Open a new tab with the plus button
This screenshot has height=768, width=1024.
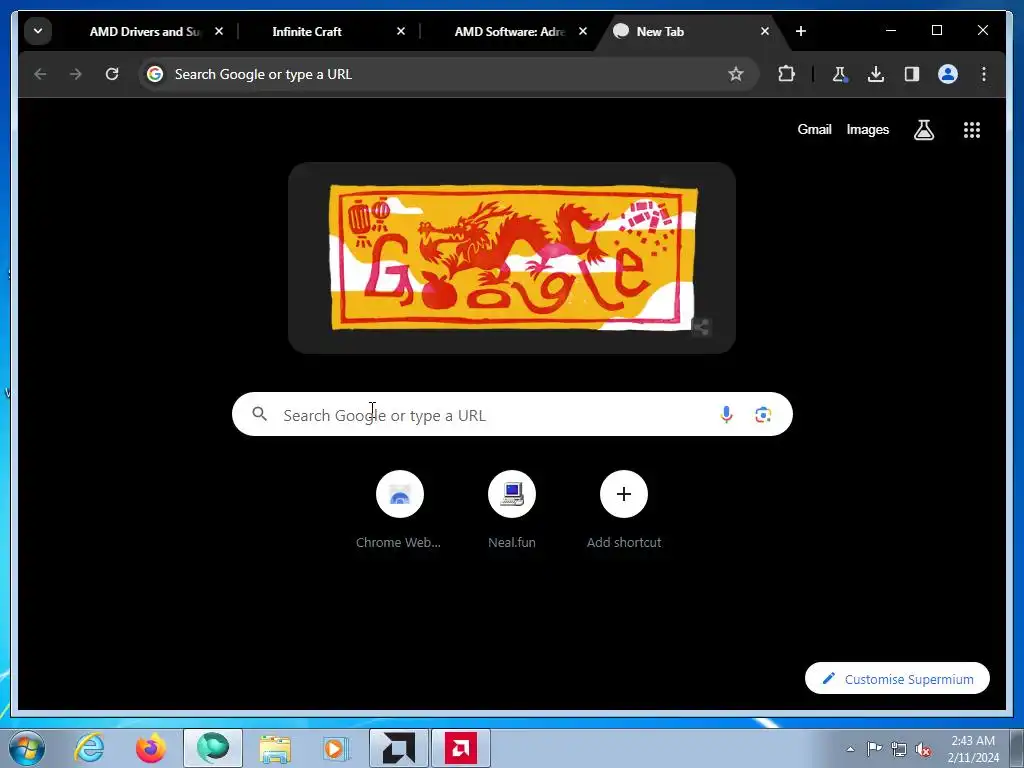coord(801,31)
